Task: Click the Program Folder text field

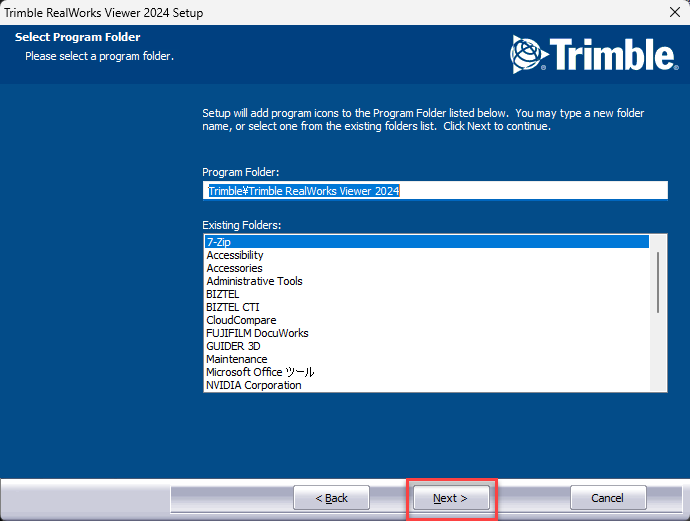Action: (434, 190)
